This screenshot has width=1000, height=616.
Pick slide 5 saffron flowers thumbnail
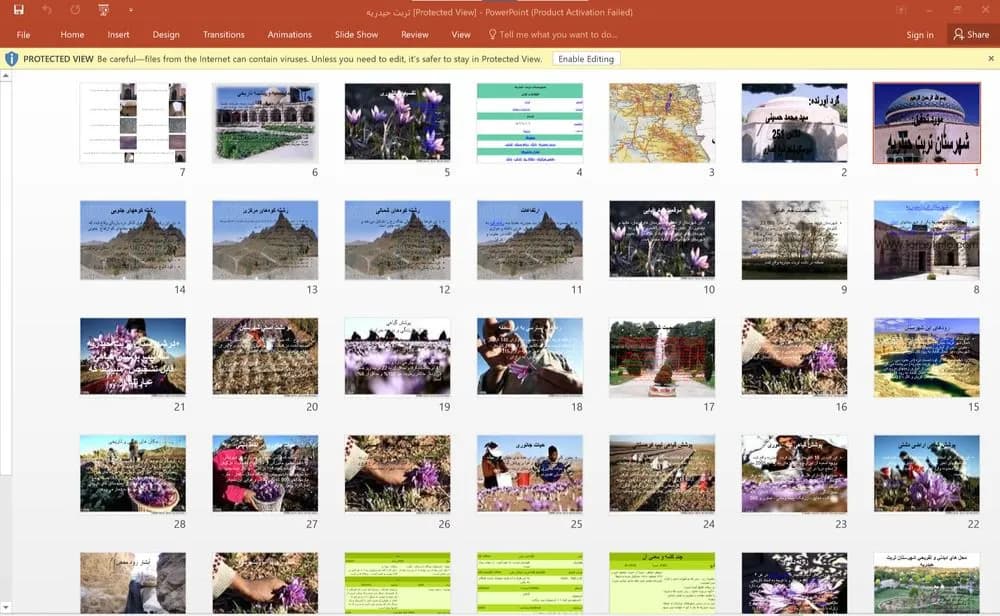[x=397, y=122]
